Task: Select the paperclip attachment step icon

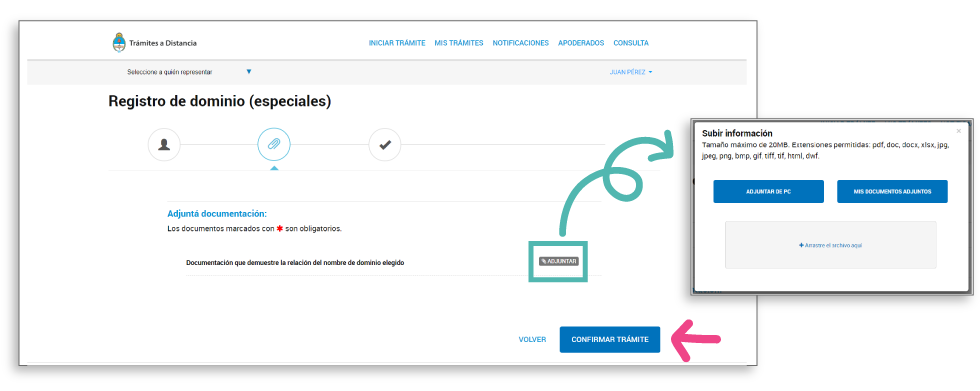Action: point(274,145)
